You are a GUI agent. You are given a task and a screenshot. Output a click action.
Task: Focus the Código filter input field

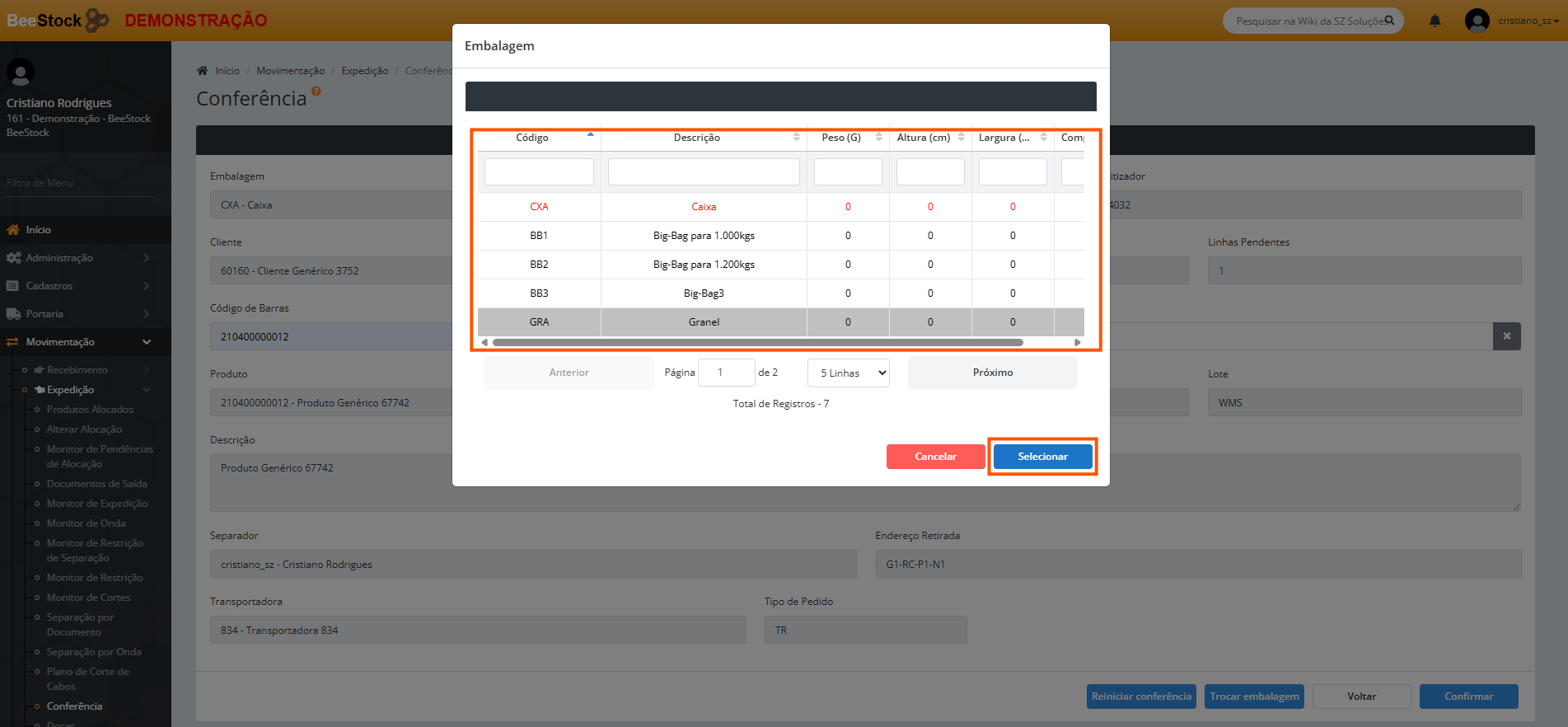(539, 172)
